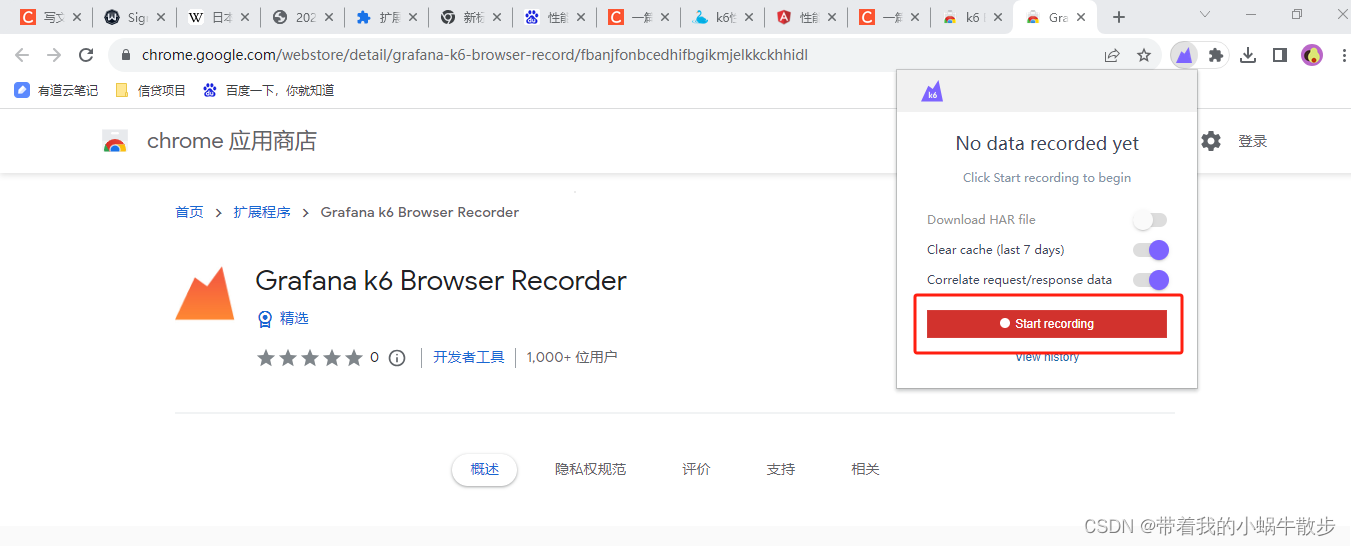The image size is (1351, 546).
Task: Open the Chrome profile avatar
Action: point(1312,56)
